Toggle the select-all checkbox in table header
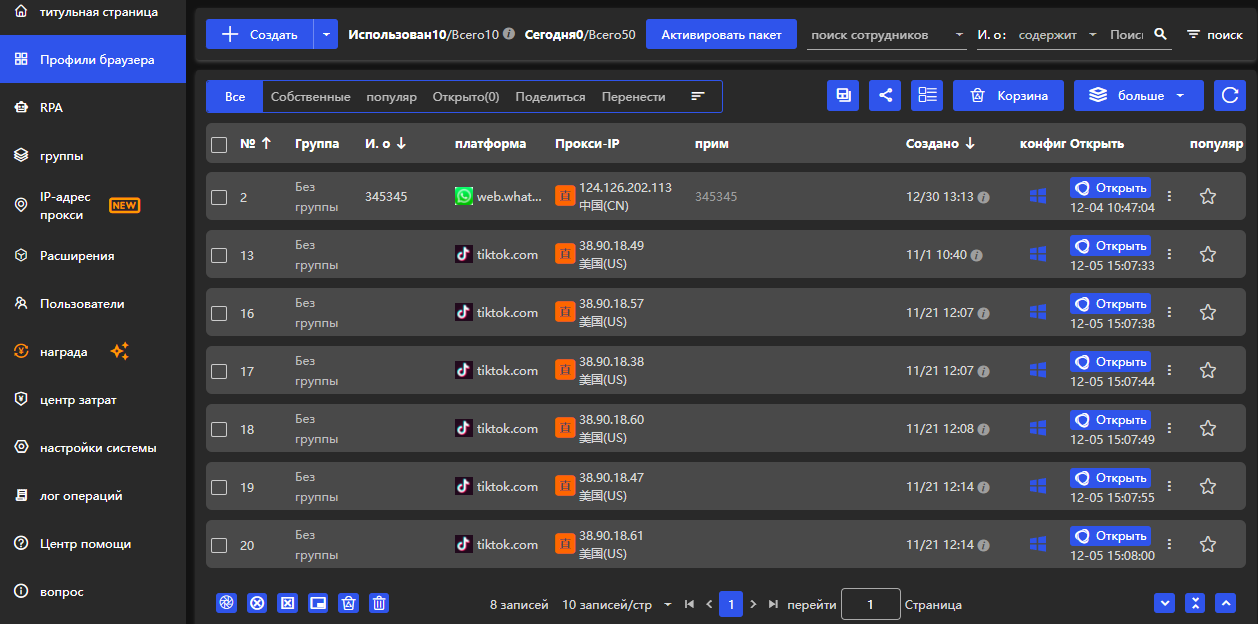The height and width of the screenshot is (624, 1258). click(219, 145)
